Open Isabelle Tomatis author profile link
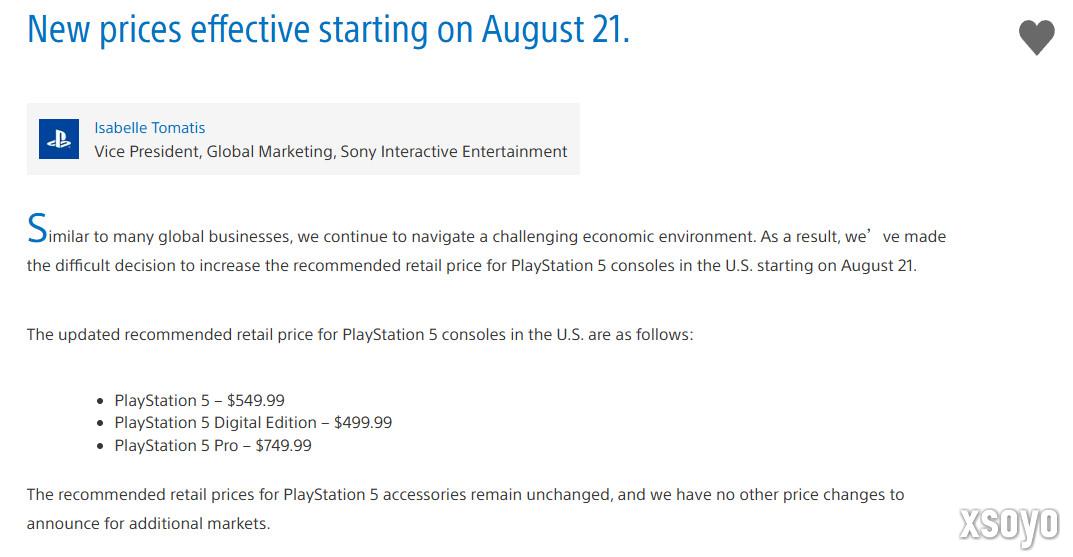 pyautogui.click(x=149, y=128)
